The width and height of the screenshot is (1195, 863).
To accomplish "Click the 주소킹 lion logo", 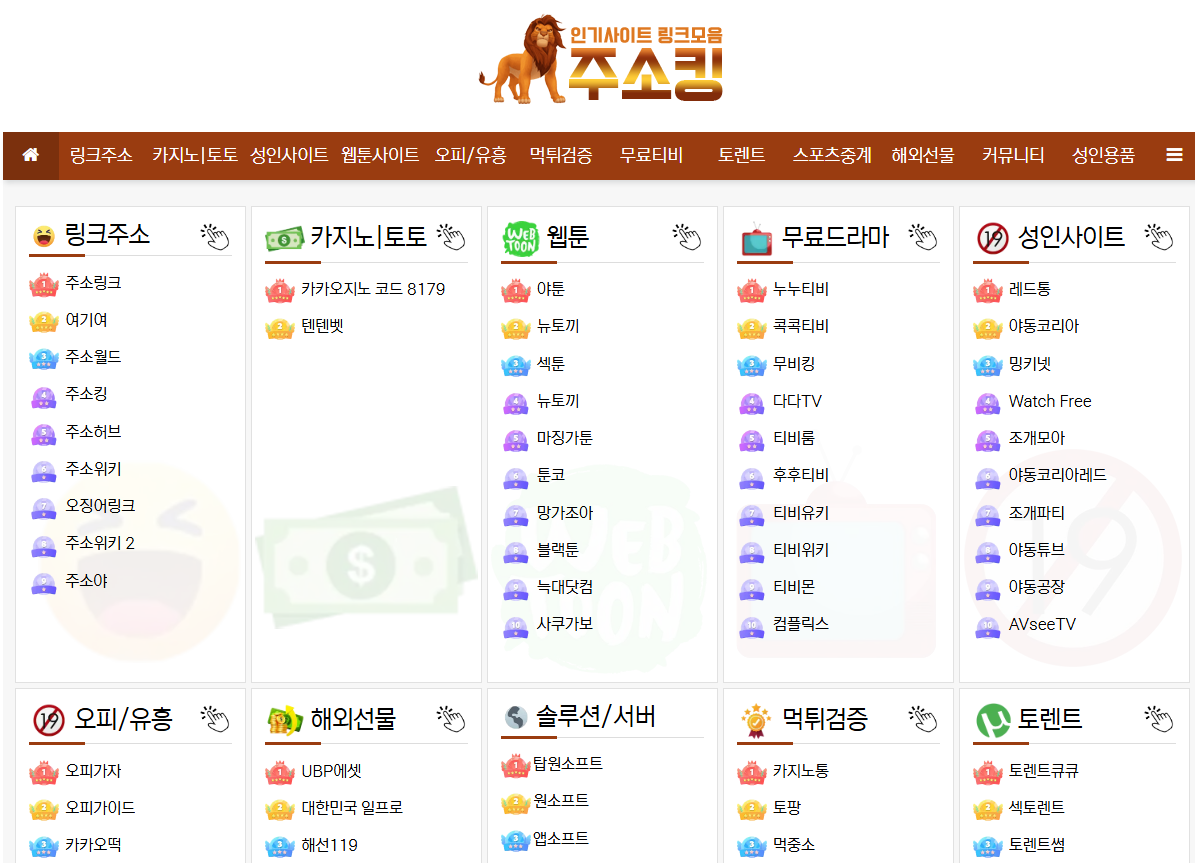I will [x=601, y=59].
